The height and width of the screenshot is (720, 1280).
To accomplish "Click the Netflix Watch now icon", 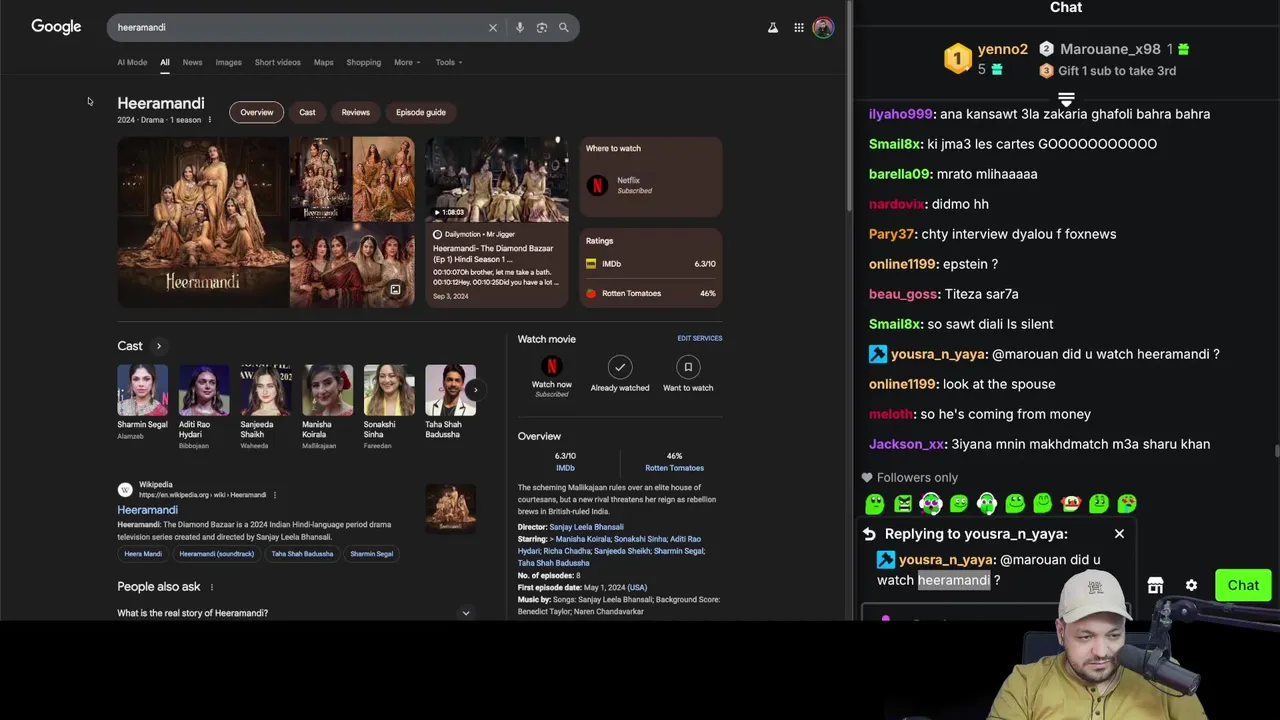I will pyautogui.click(x=551, y=367).
